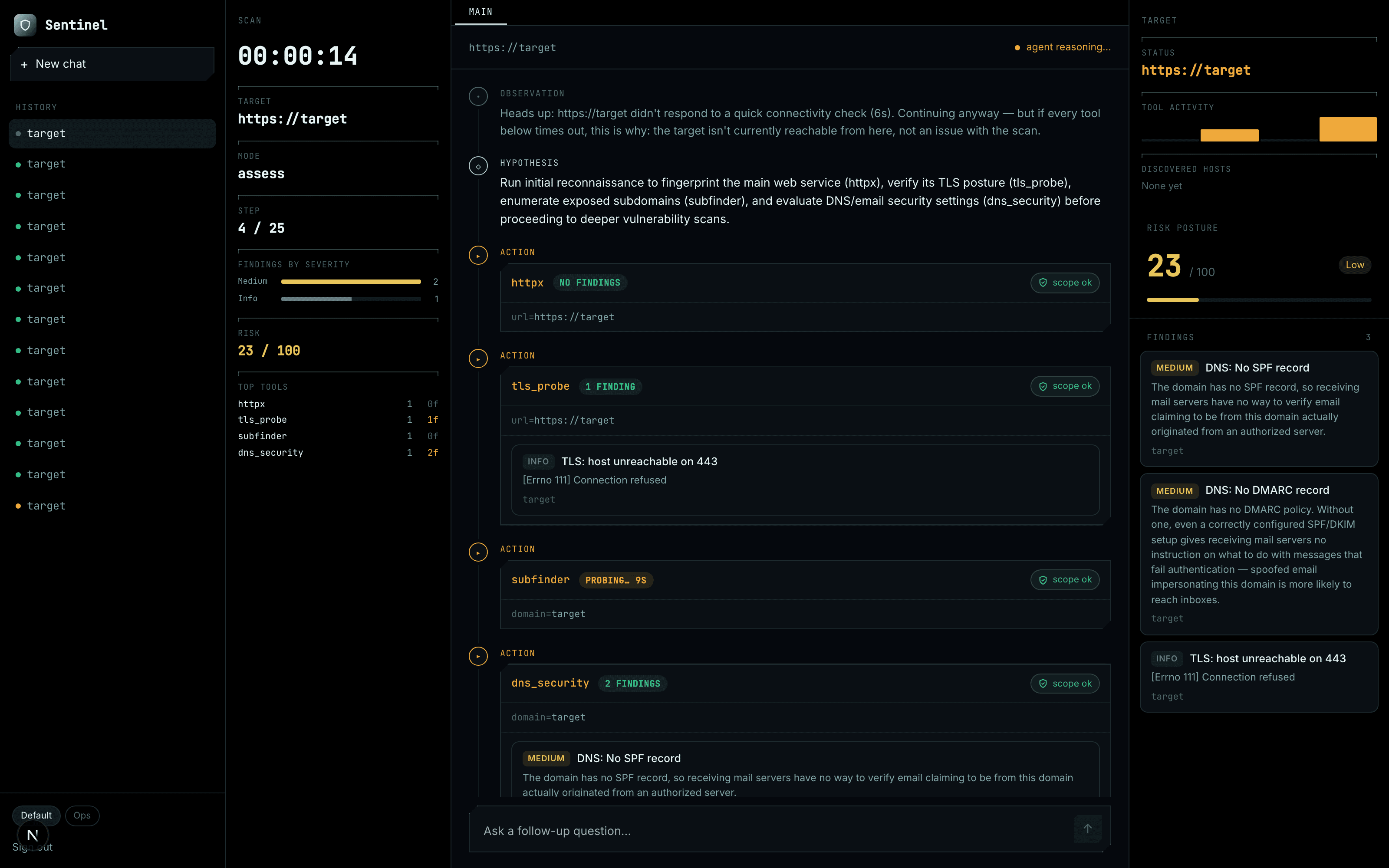Click the risk value 23 / 100
This screenshot has height=868, width=1389.
(x=269, y=350)
